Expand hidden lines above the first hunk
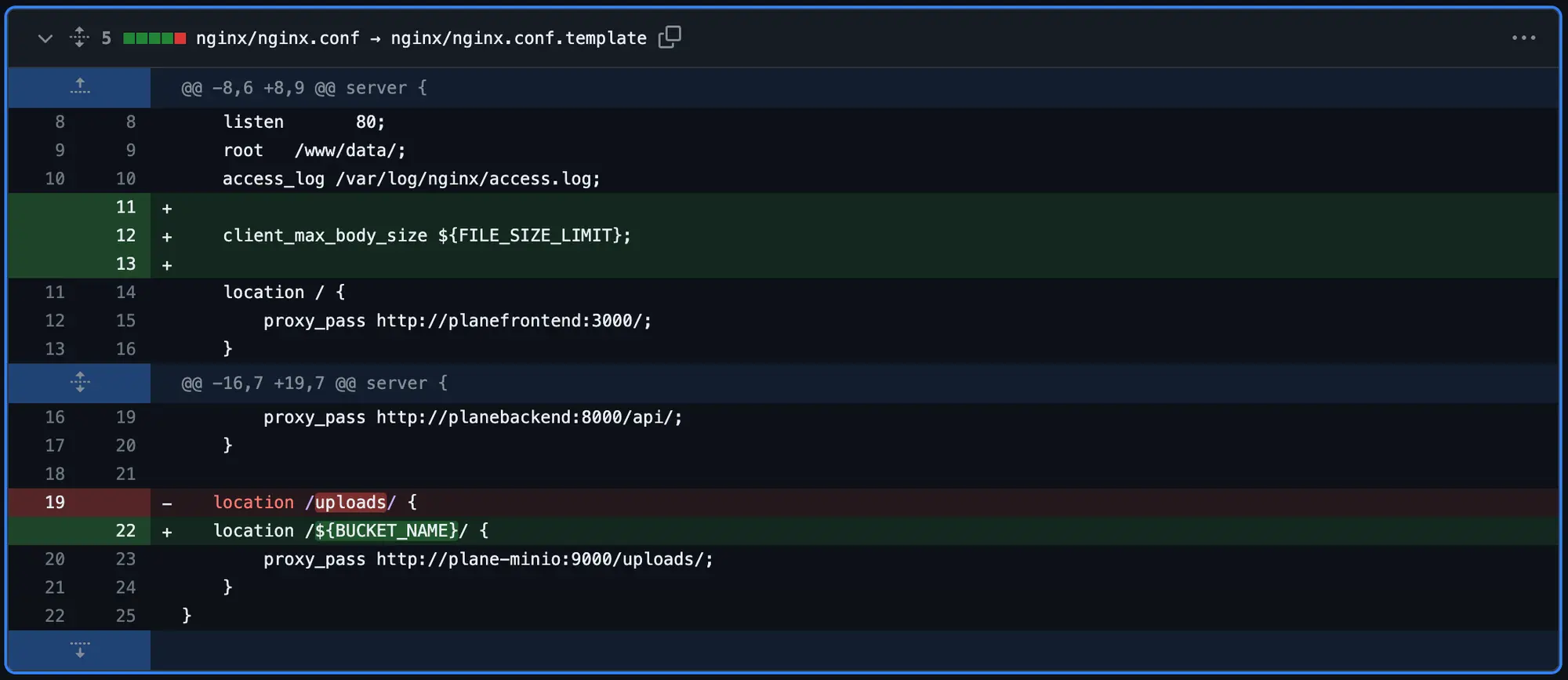The width and height of the screenshot is (1568, 680). point(79,87)
